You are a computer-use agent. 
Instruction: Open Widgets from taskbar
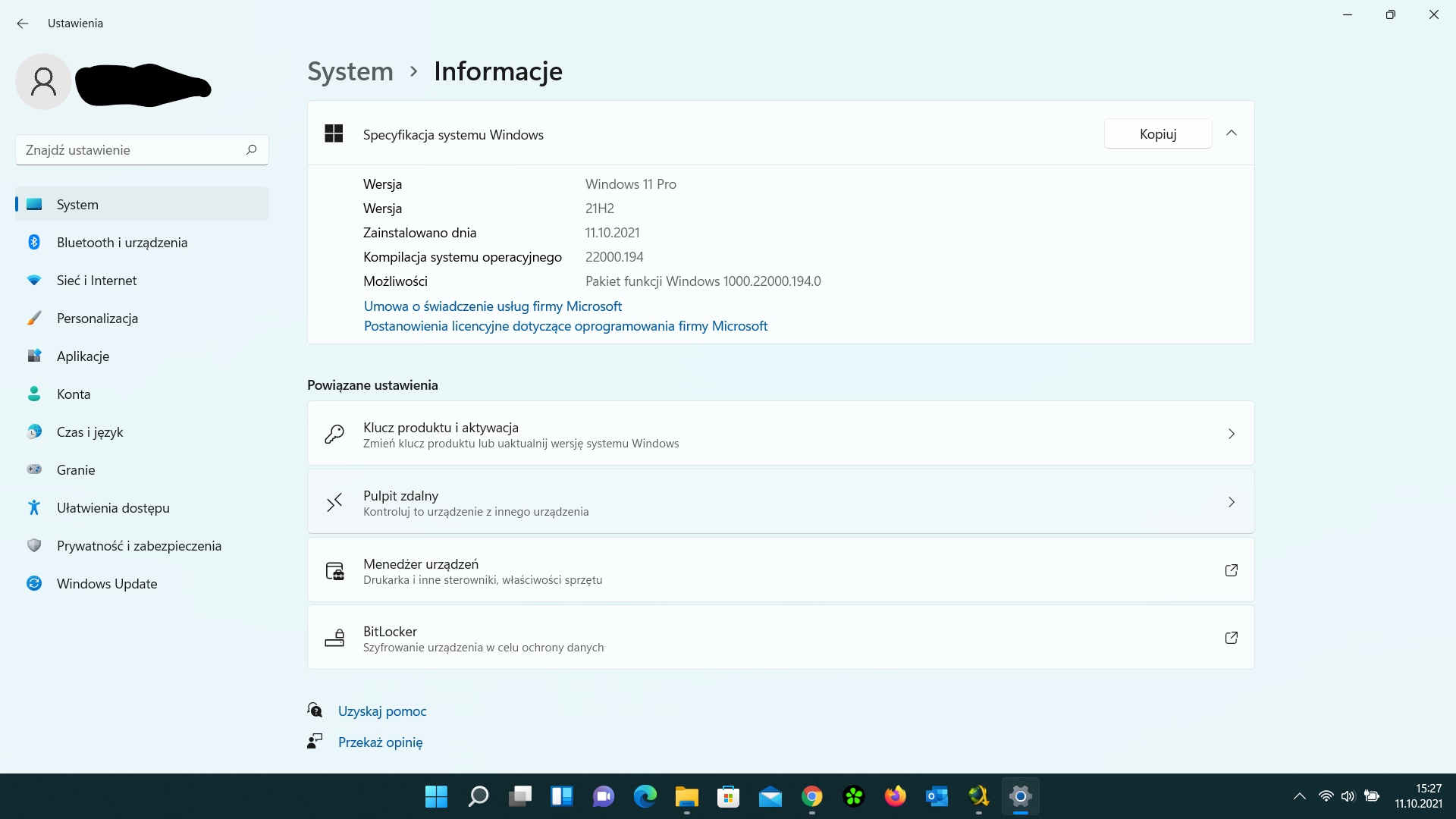(562, 796)
